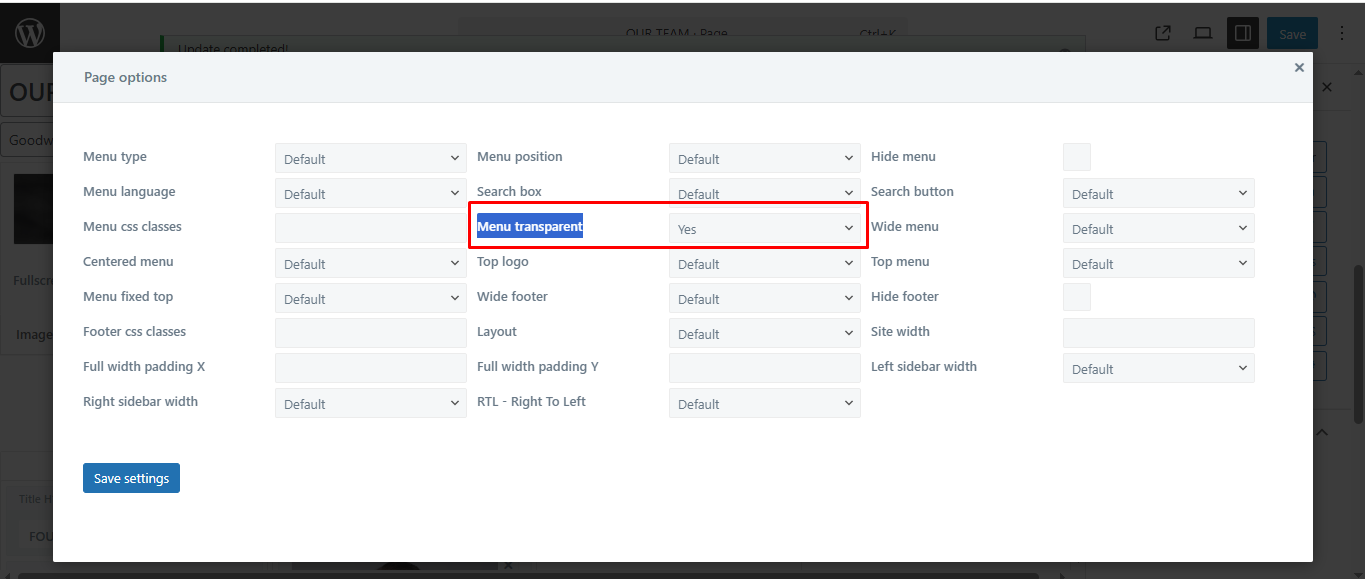
Task: Toggle the Hide footer checkbox
Action: [1077, 297]
